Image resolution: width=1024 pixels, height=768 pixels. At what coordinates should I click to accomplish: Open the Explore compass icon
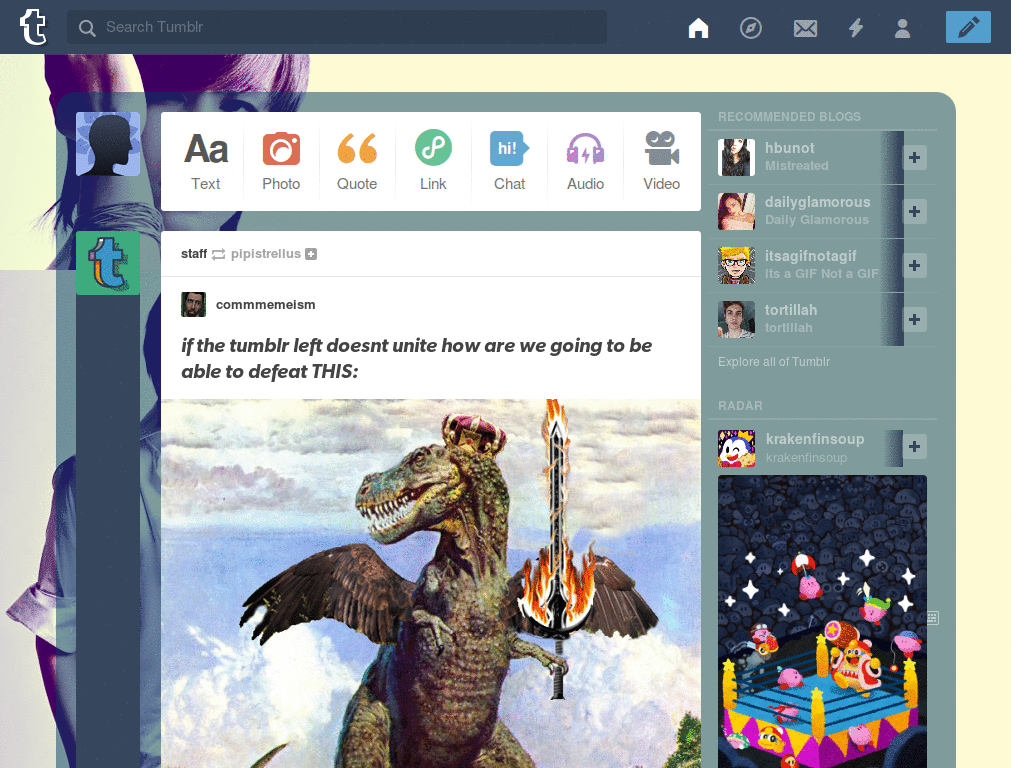[750, 28]
